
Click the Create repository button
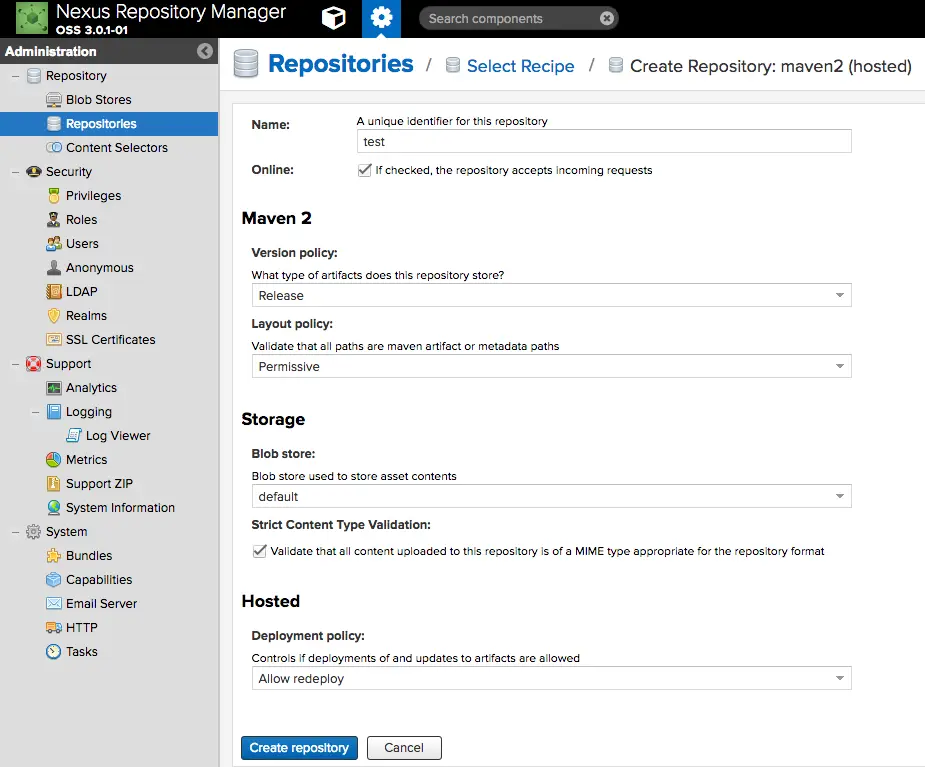[299, 748]
